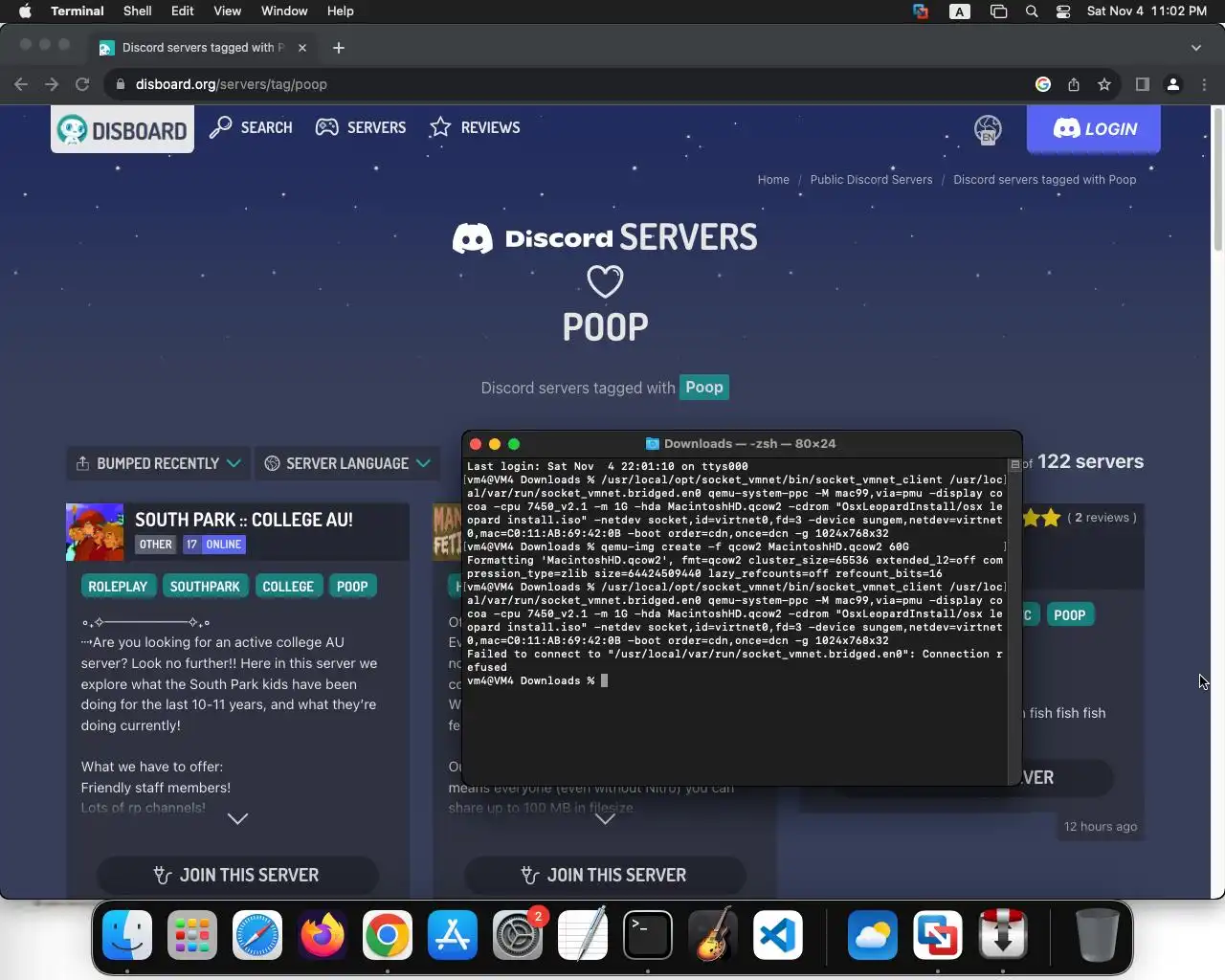1225x980 pixels.
Task: Bookmark this page with the star
Action: coord(1104,84)
